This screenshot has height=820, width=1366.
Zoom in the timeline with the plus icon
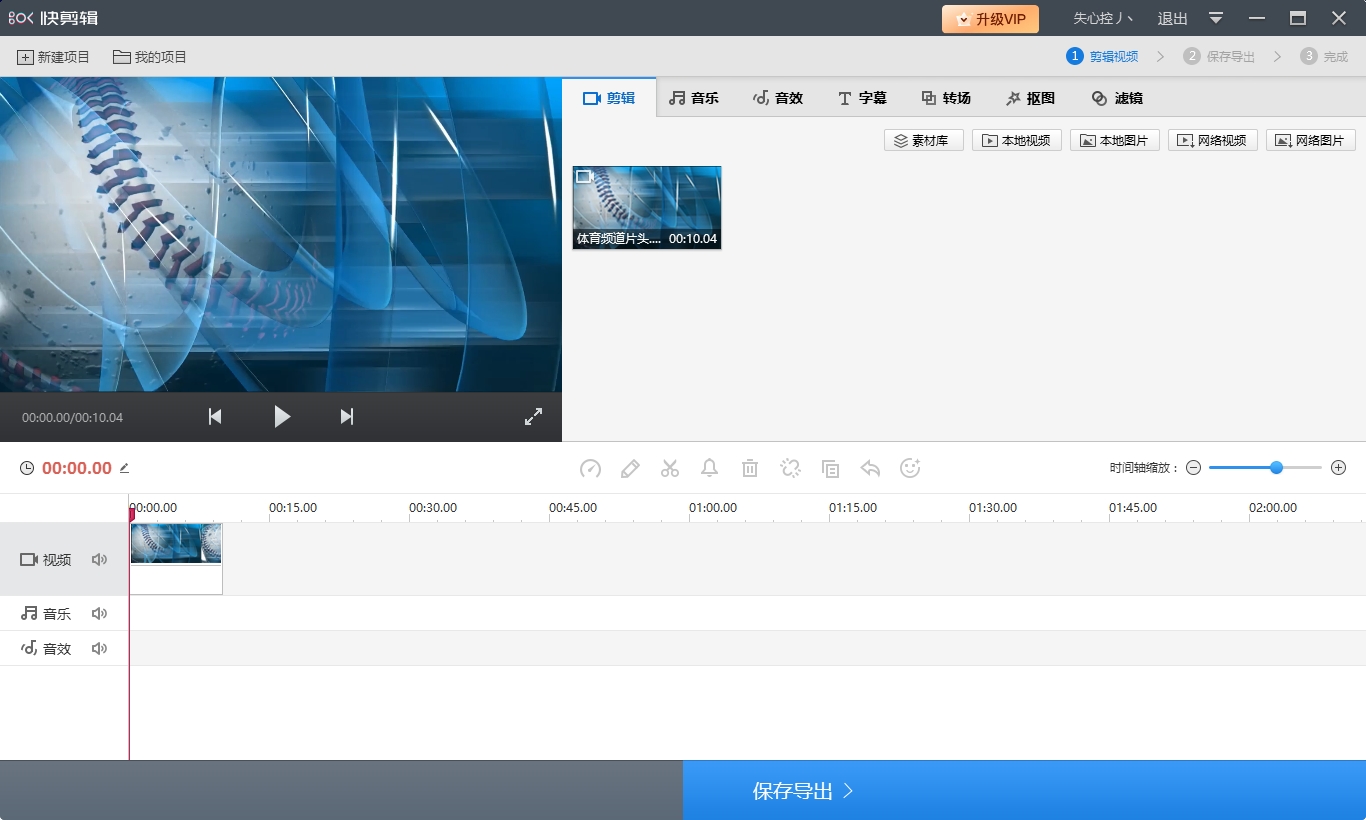(x=1339, y=468)
